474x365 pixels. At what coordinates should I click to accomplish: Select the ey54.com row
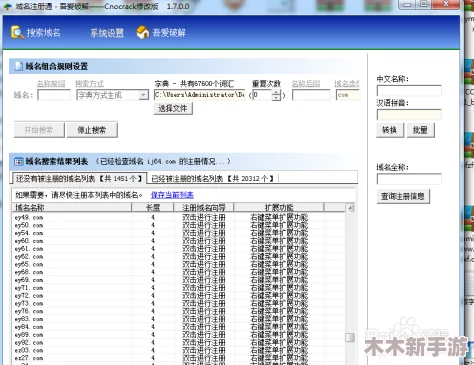point(179,233)
